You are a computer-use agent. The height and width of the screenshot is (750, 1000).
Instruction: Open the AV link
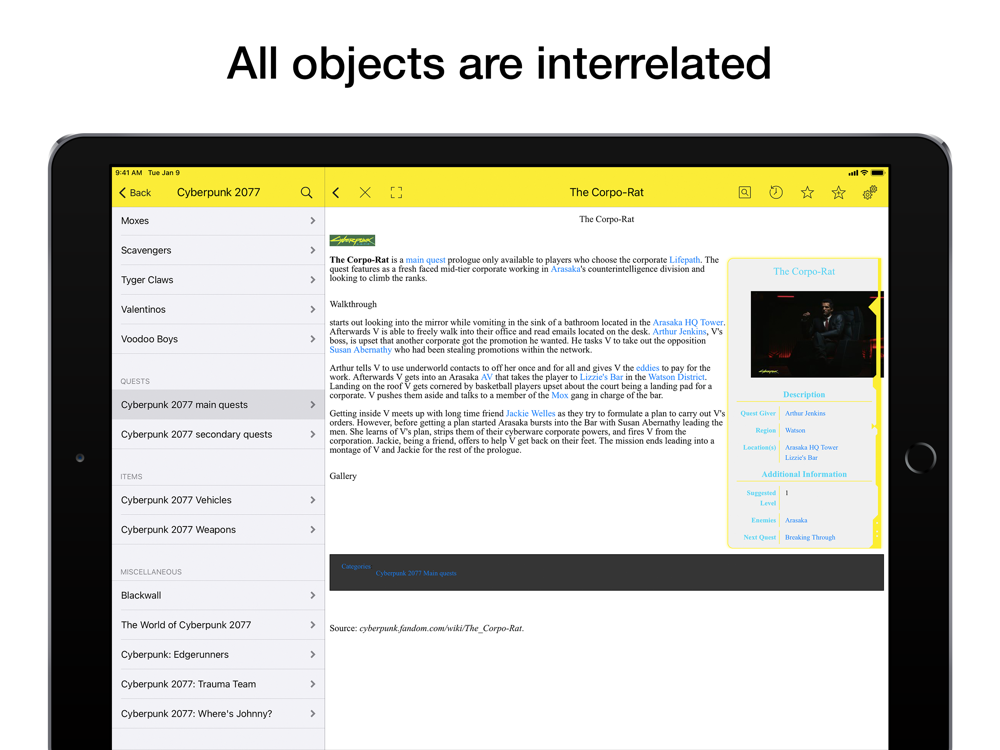click(487, 377)
